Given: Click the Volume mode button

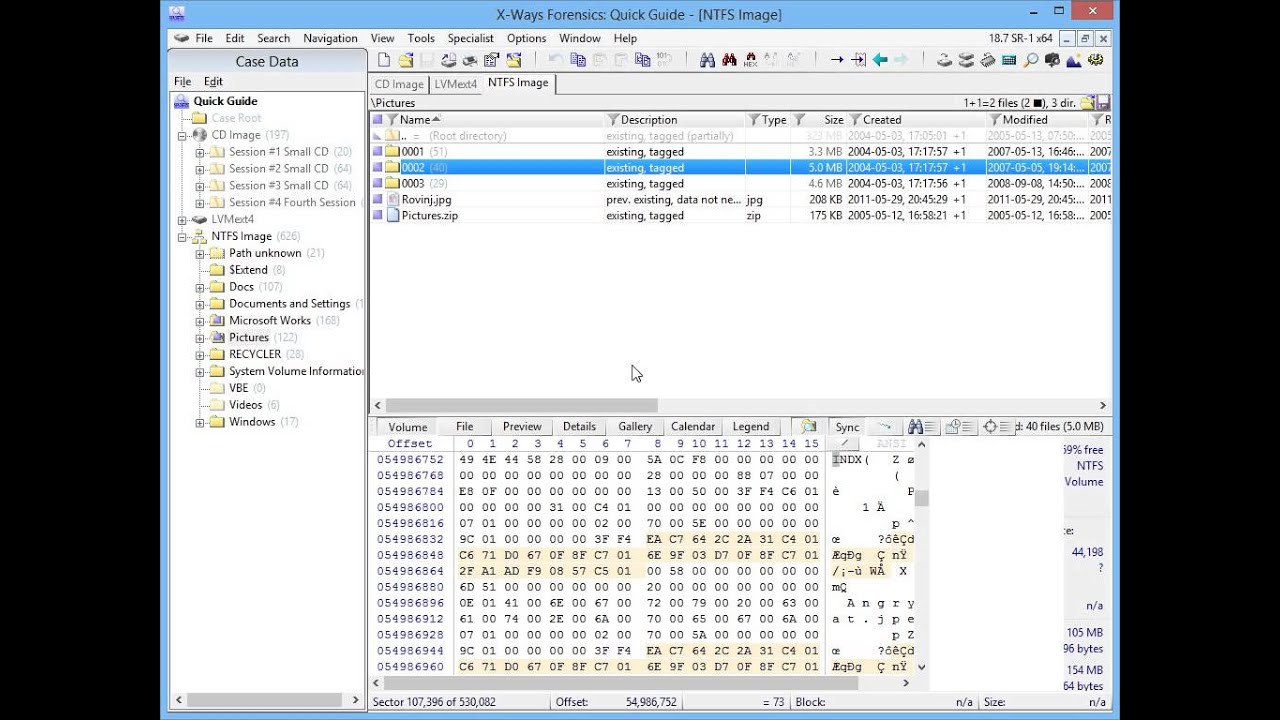Looking at the screenshot, I should pos(408,427).
